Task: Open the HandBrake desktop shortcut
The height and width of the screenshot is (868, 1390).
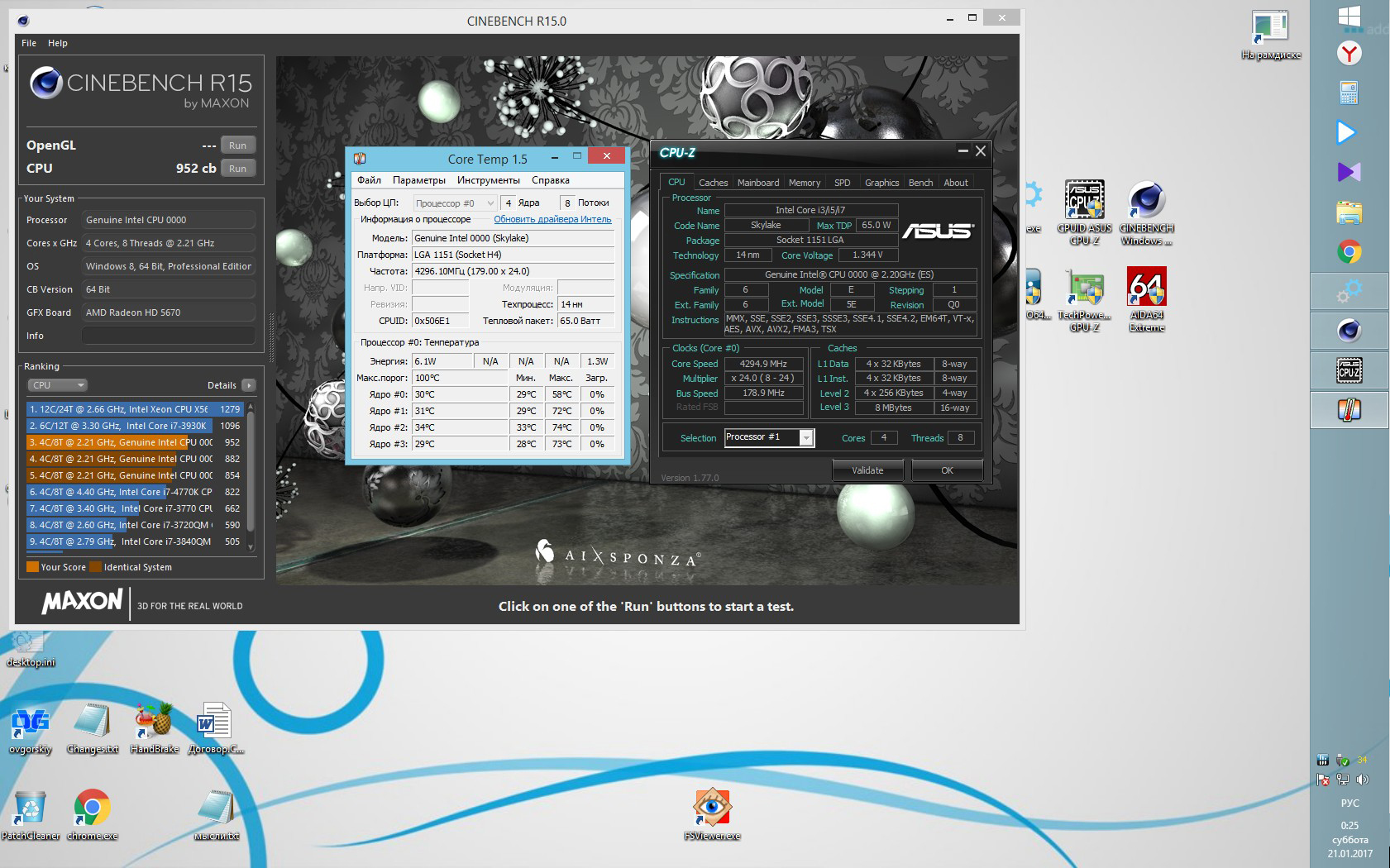Action: (155, 728)
